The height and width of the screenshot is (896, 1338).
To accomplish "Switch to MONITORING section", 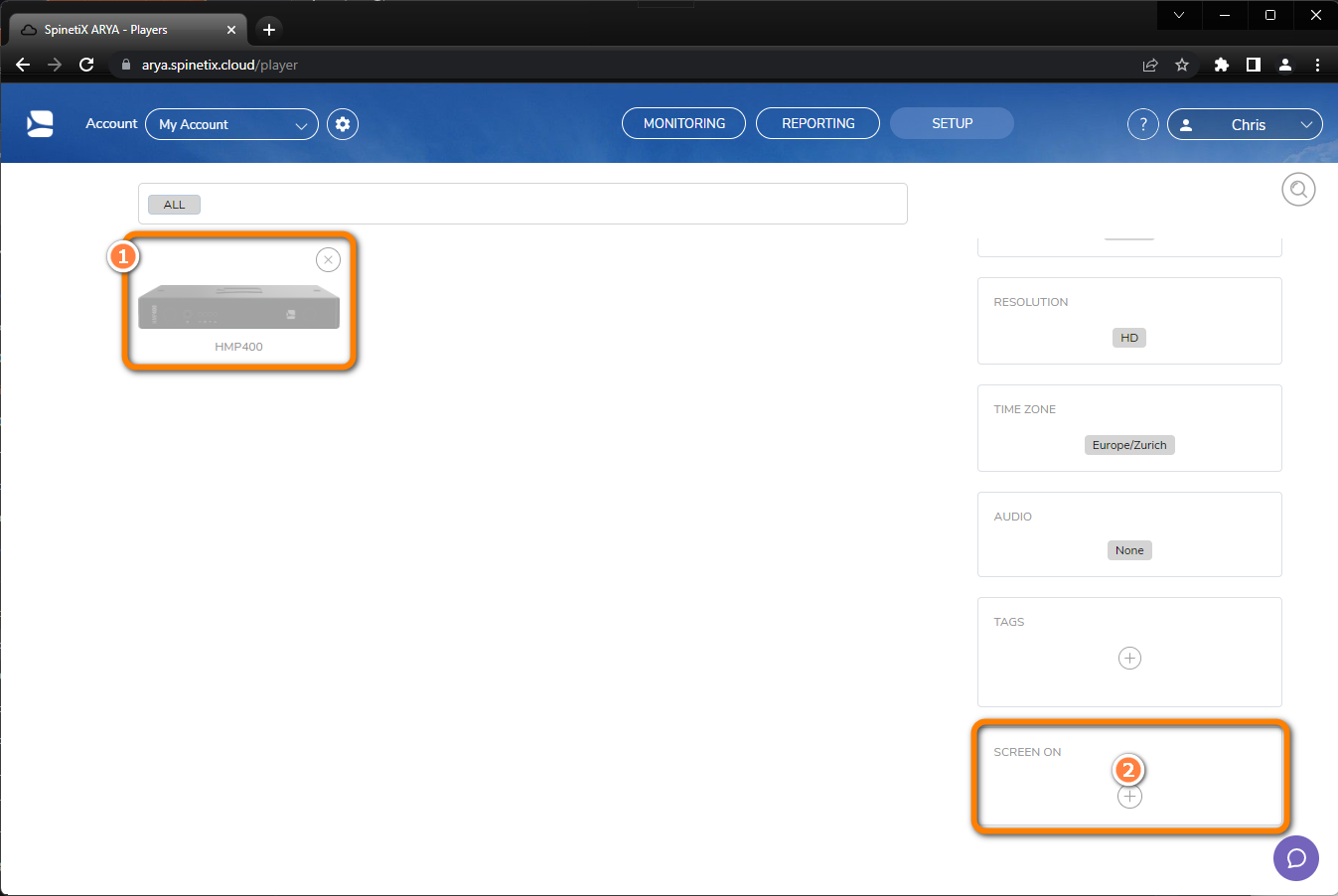I will click(x=684, y=123).
